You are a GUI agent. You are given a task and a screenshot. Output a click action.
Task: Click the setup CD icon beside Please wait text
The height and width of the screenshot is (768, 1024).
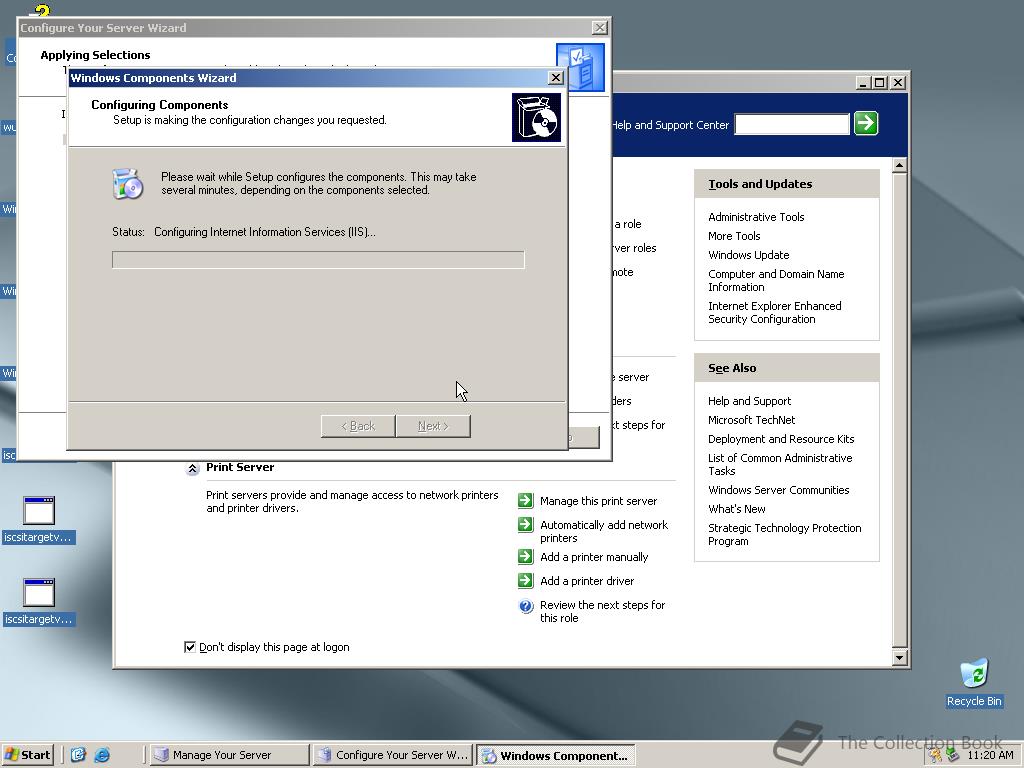pyautogui.click(x=128, y=184)
